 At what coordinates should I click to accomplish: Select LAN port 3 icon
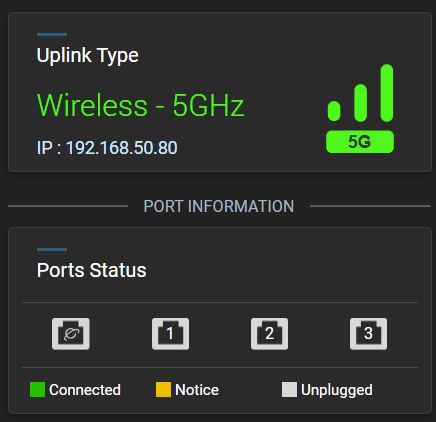pos(368,334)
